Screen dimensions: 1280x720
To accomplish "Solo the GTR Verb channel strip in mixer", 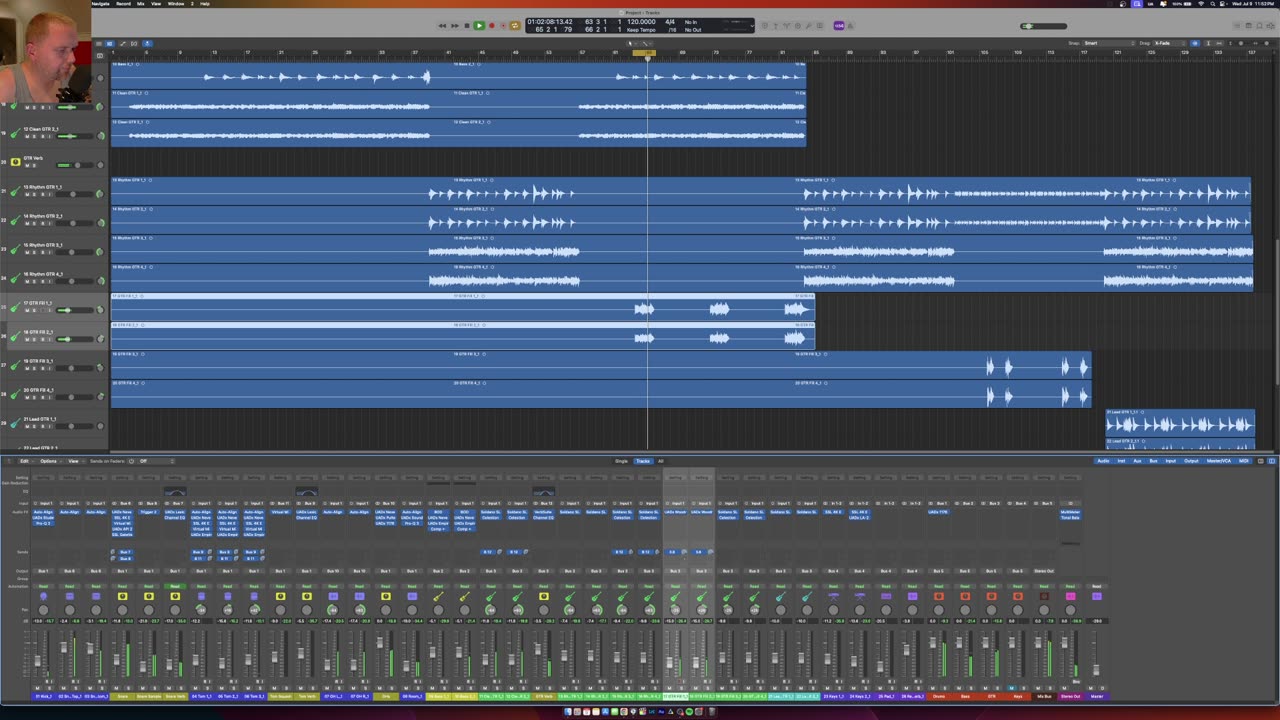I will 548,688.
